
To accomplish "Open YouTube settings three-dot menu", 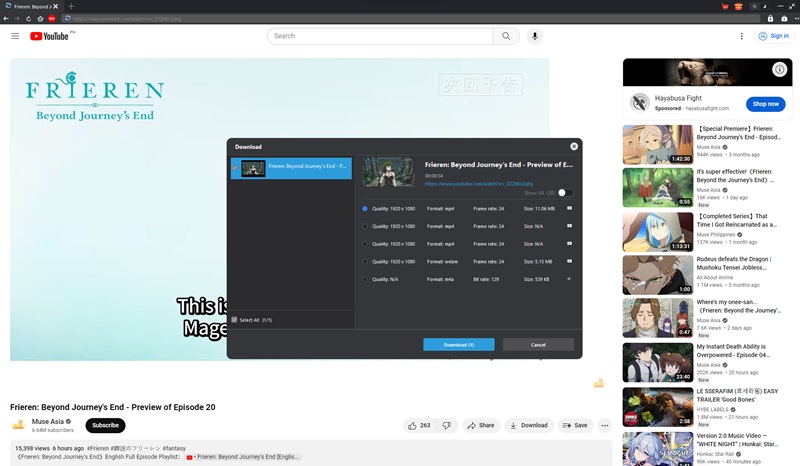I will point(741,36).
